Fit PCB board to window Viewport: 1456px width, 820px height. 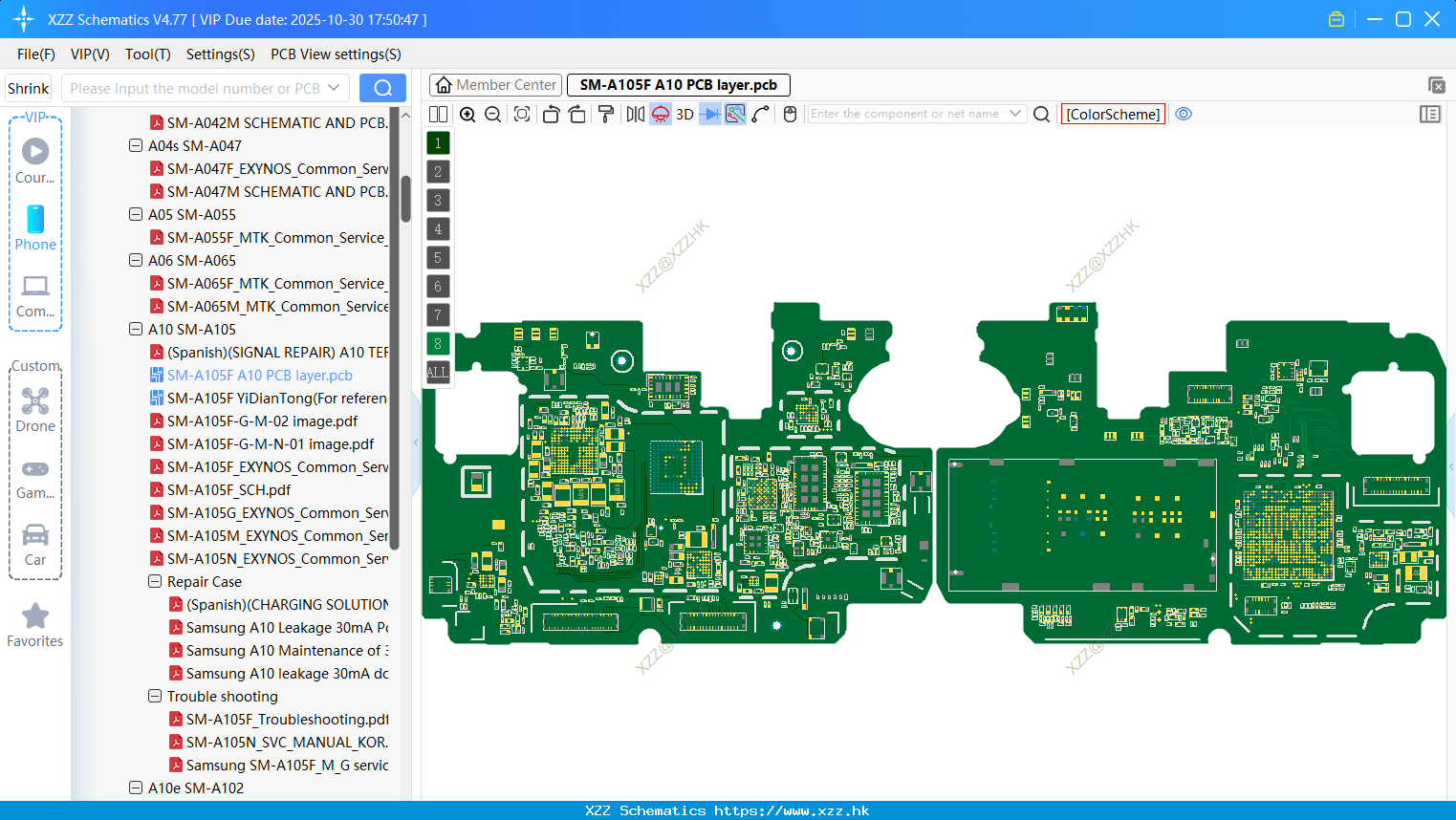tap(522, 114)
